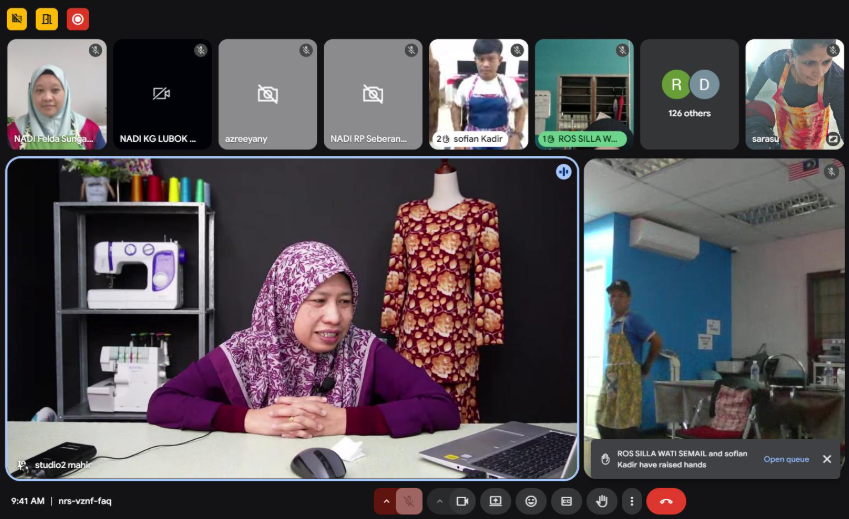The image size is (849, 519).
Task: Click the red recording indicator icon
Action: (78, 18)
